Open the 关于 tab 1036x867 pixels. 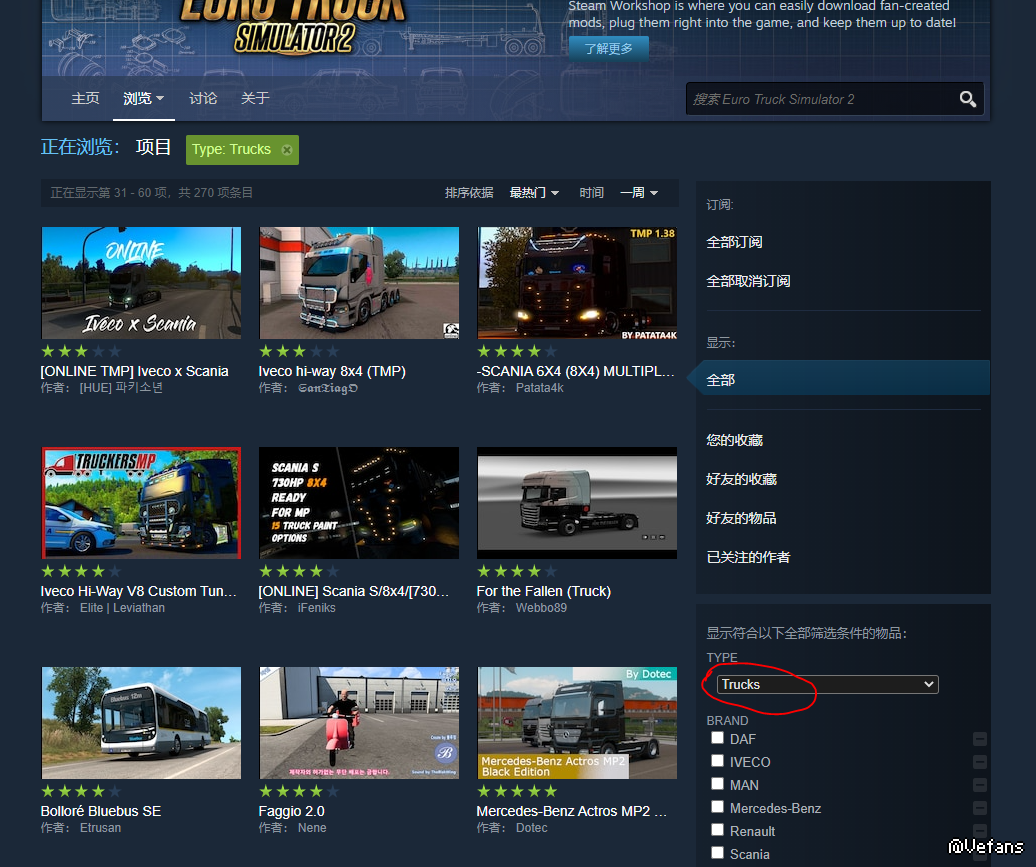(x=255, y=98)
